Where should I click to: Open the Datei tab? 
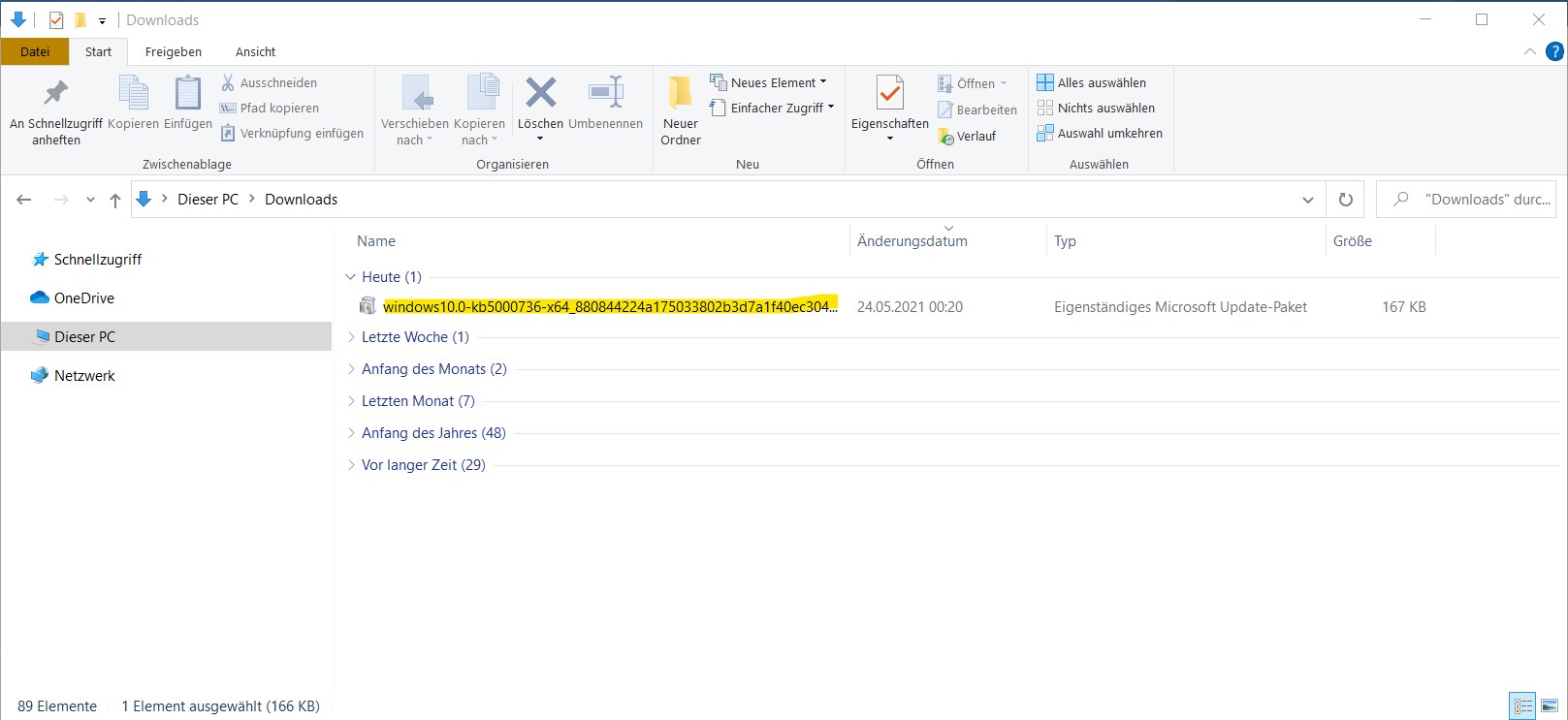(35, 51)
